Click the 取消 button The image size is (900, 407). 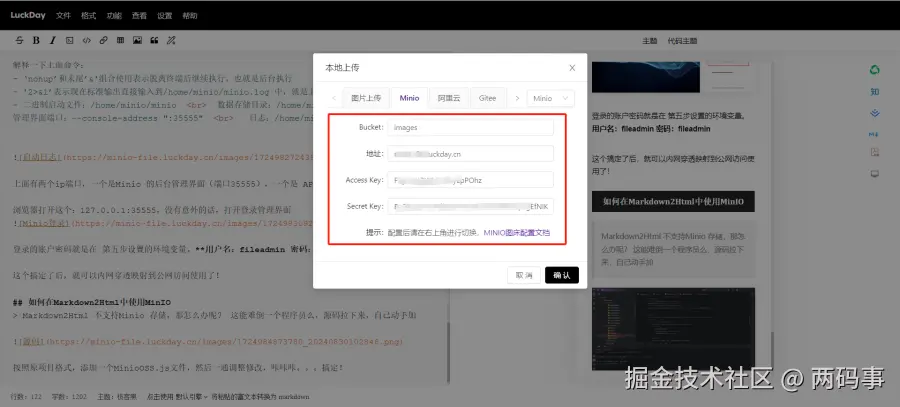[x=524, y=275]
